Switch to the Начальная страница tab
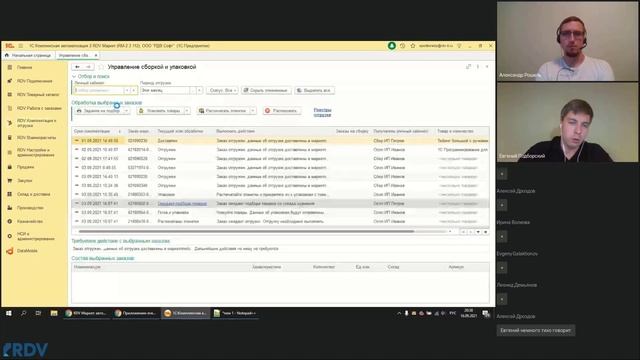 coord(29,55)
